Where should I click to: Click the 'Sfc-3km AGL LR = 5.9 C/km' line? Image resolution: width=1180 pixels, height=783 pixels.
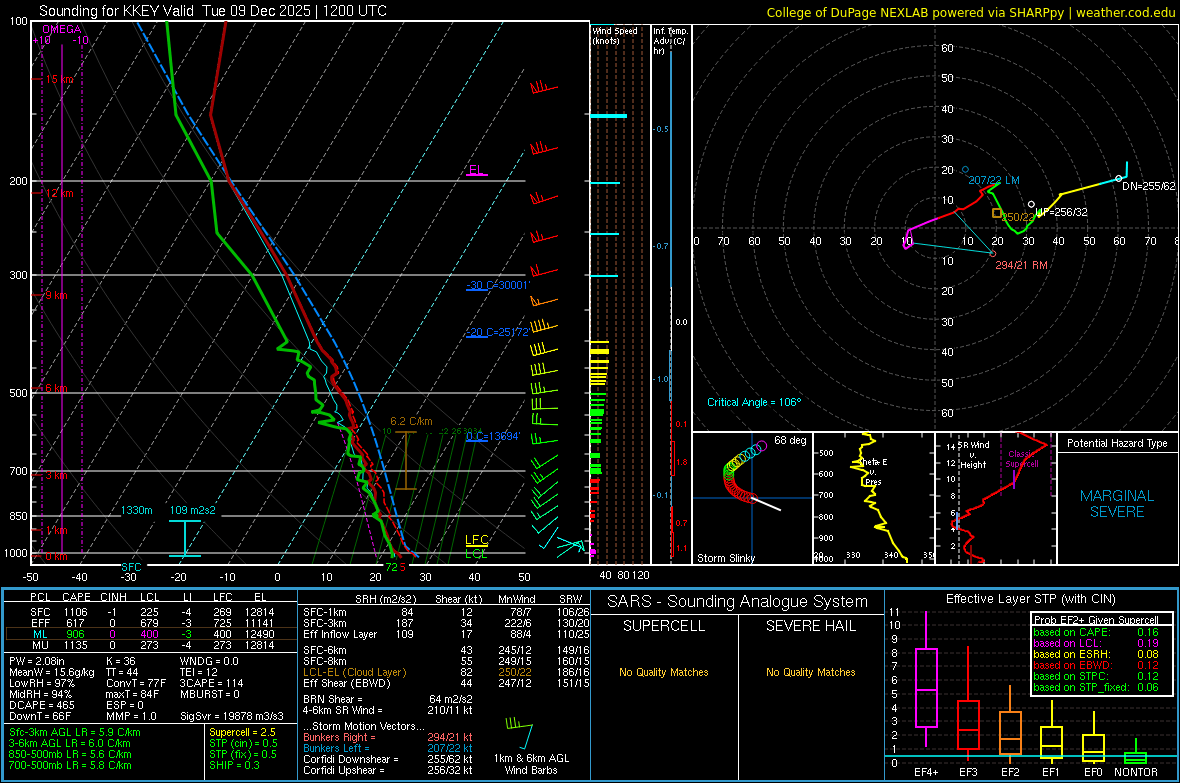75,733
